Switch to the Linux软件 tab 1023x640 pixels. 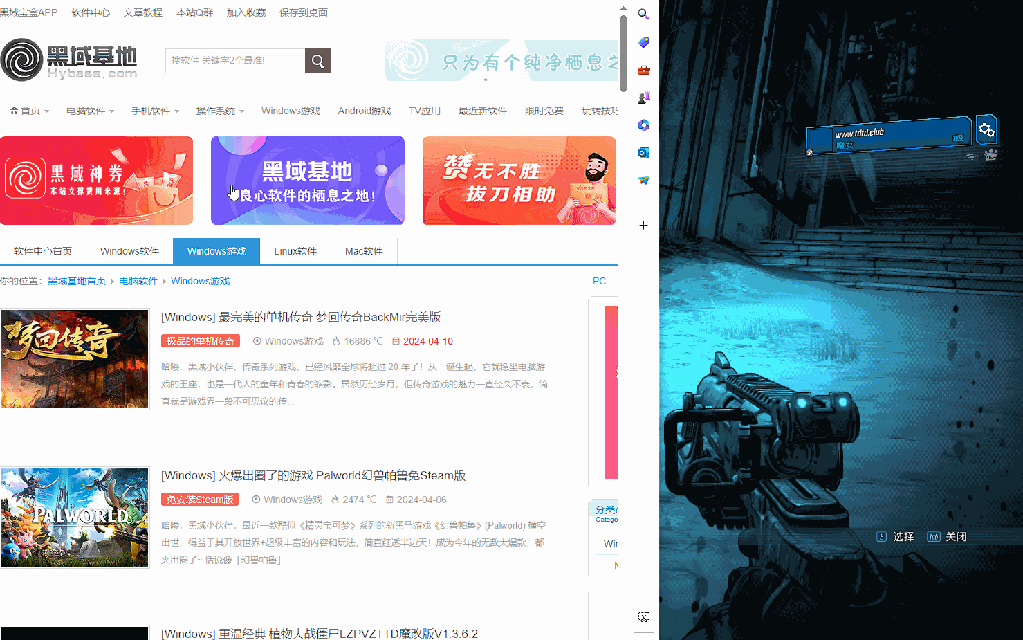click(x=295, y=251)
